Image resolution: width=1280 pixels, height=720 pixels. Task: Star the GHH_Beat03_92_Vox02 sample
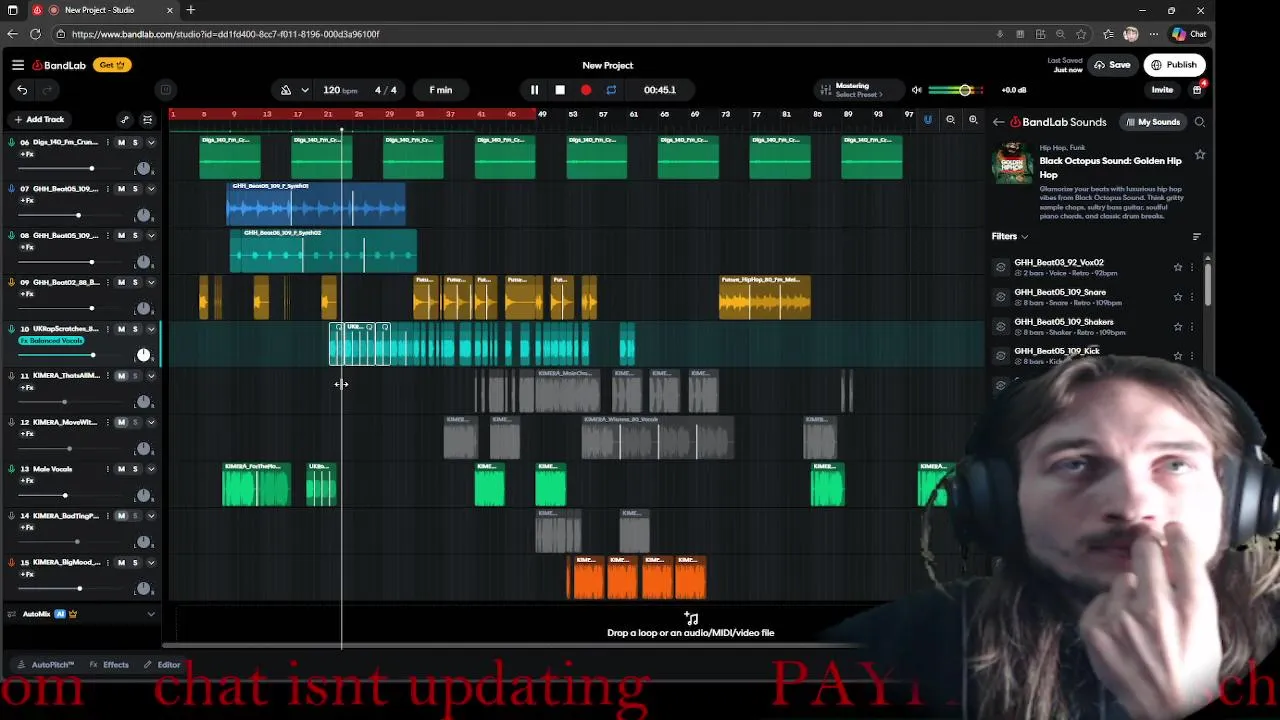1178,267
